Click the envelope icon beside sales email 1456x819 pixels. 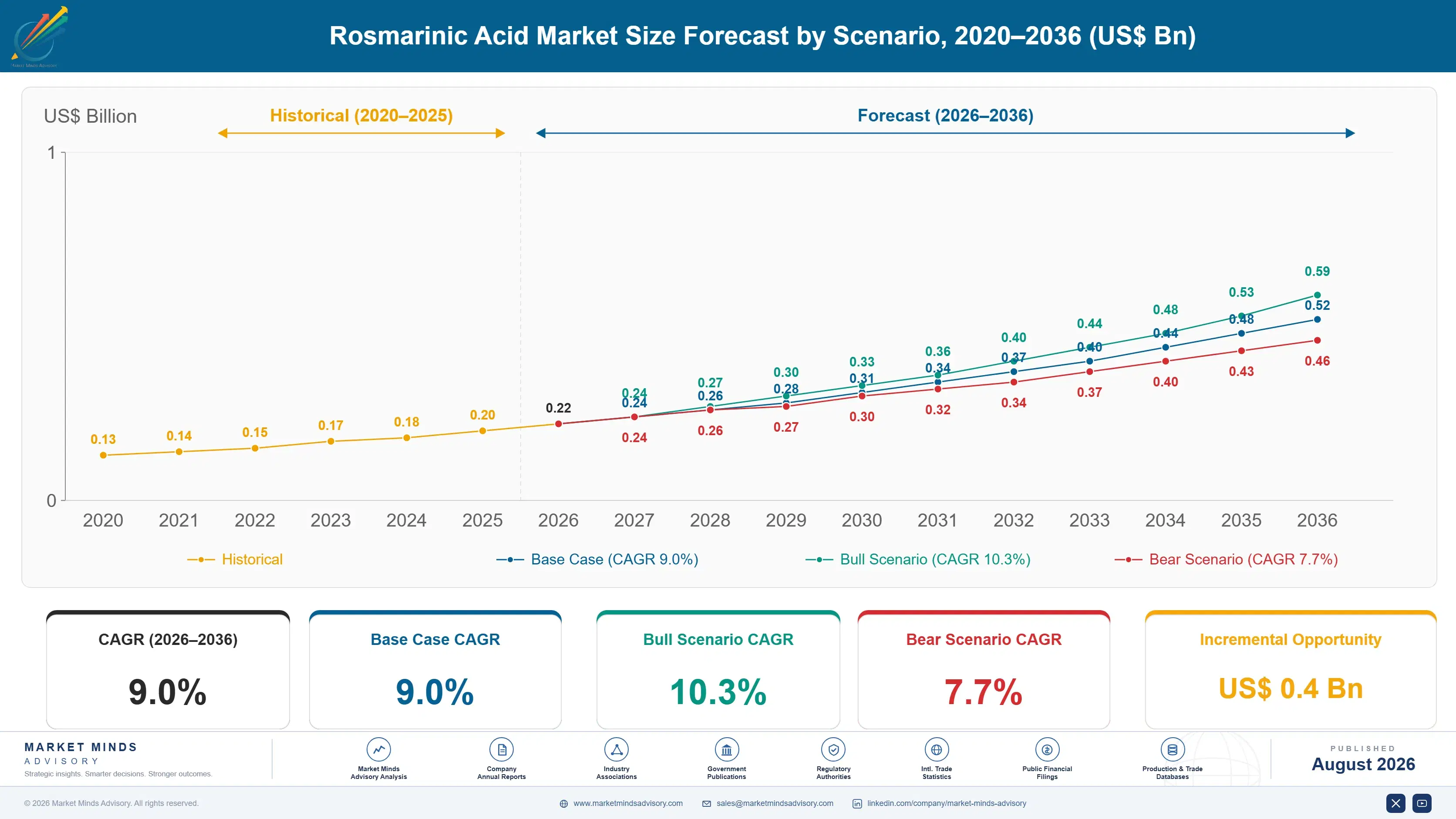point(707,804)
